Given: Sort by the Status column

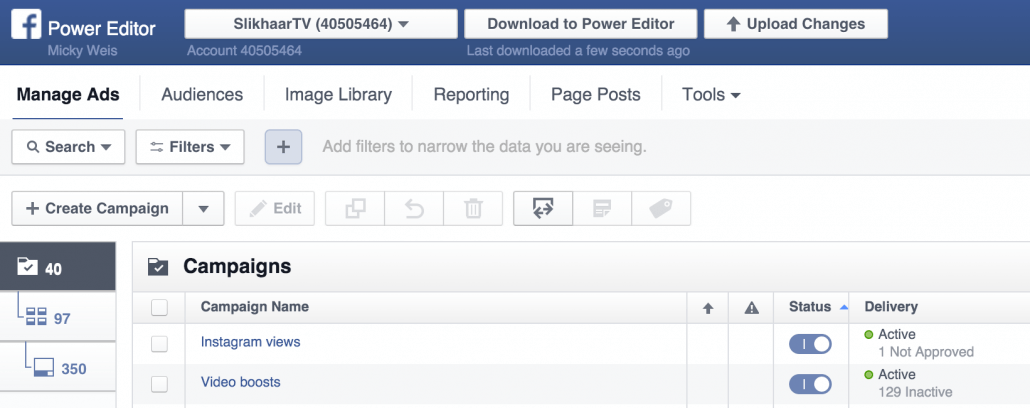Looking at the screenshot, I should click(811, 307).
